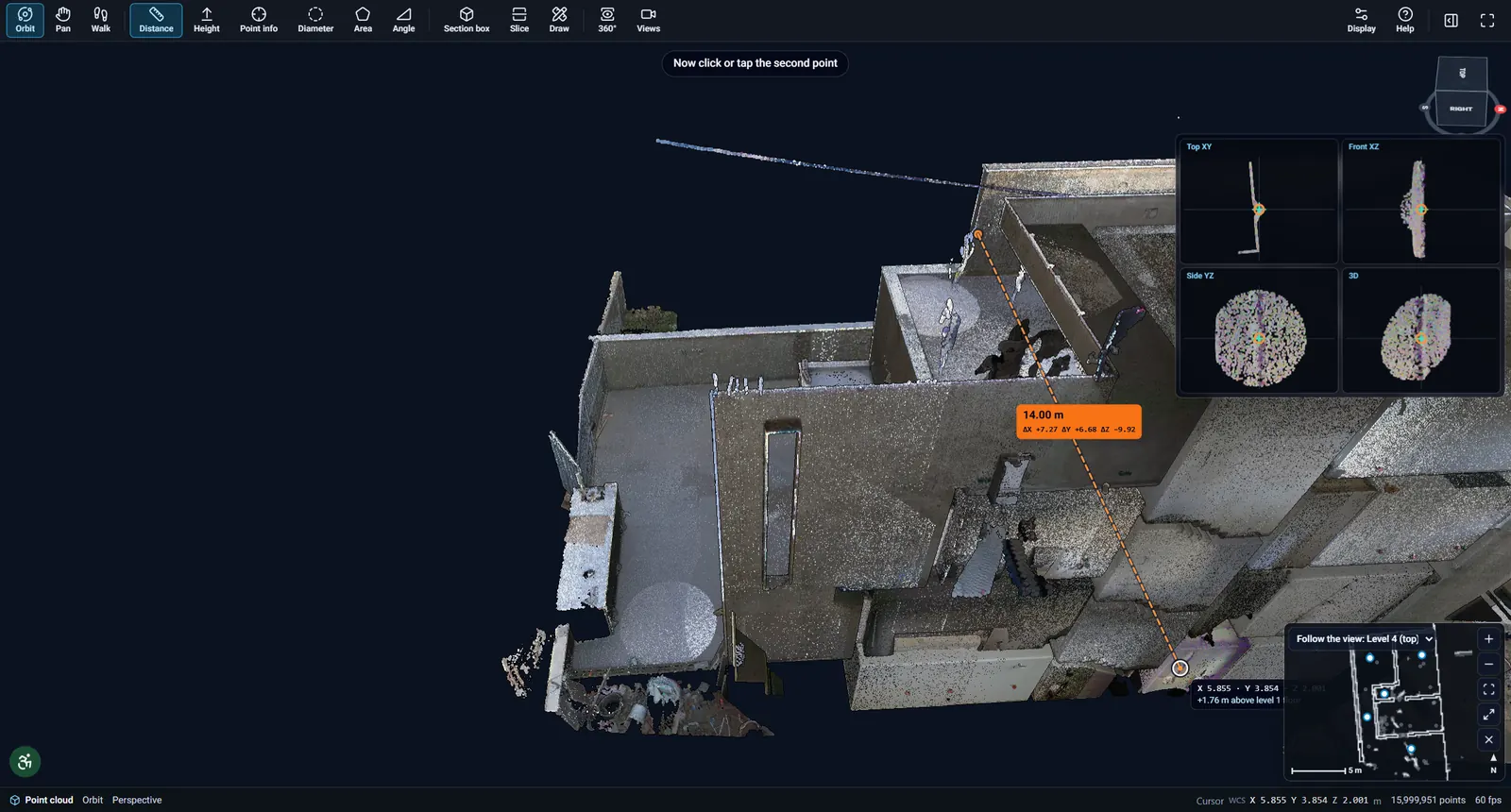Zoom in on the minimap

coord(1488,639)
